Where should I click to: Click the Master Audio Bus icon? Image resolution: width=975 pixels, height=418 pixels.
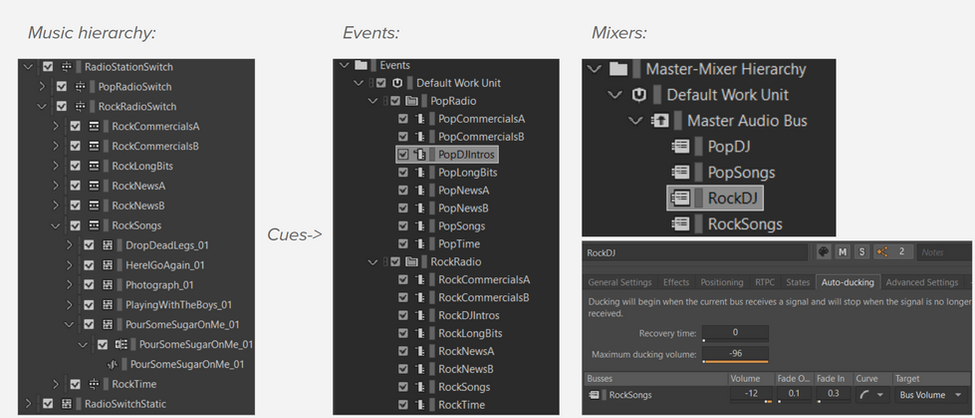click(660, 120)
